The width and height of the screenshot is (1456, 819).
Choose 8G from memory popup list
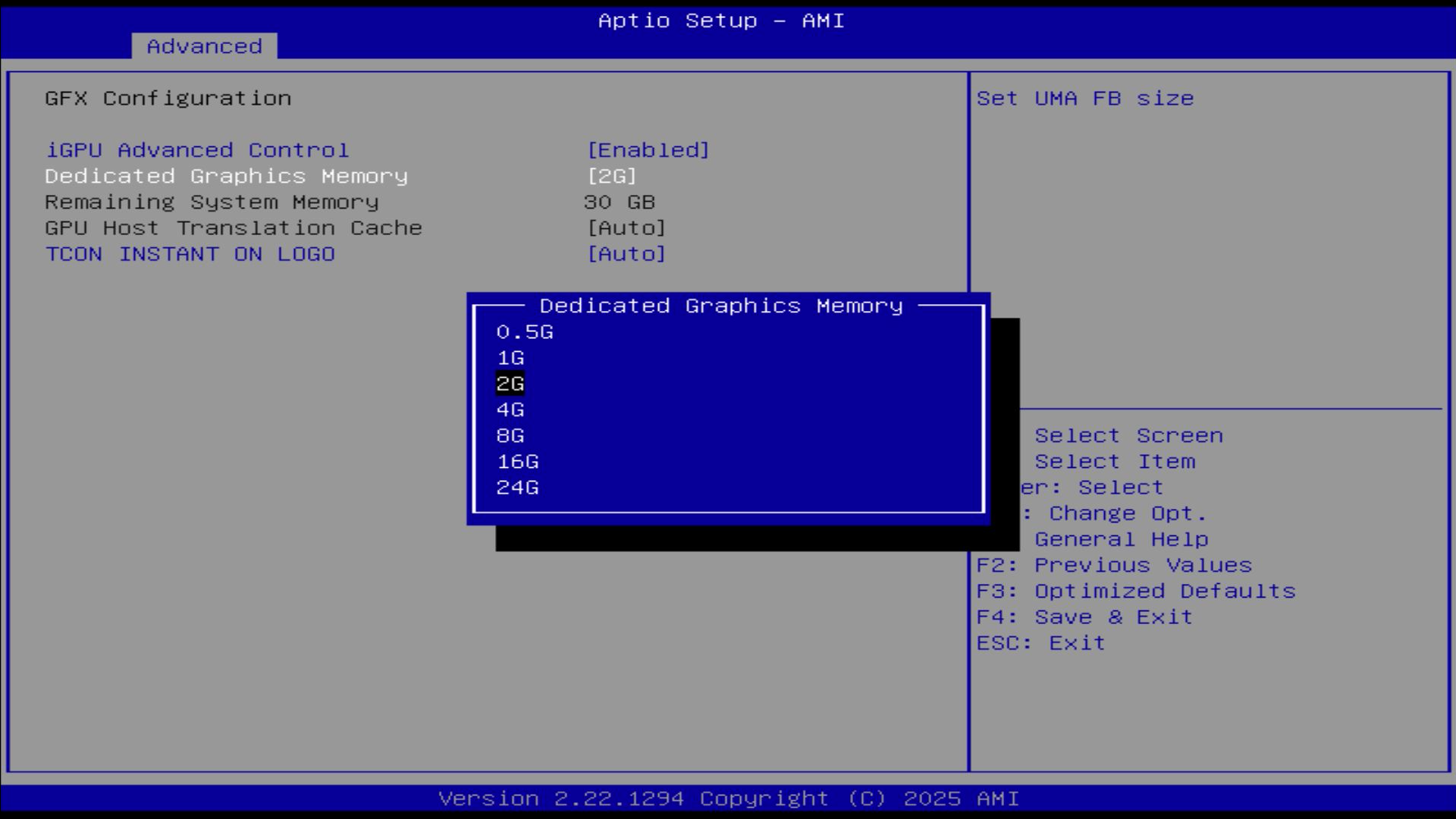[x=510, y=436]
